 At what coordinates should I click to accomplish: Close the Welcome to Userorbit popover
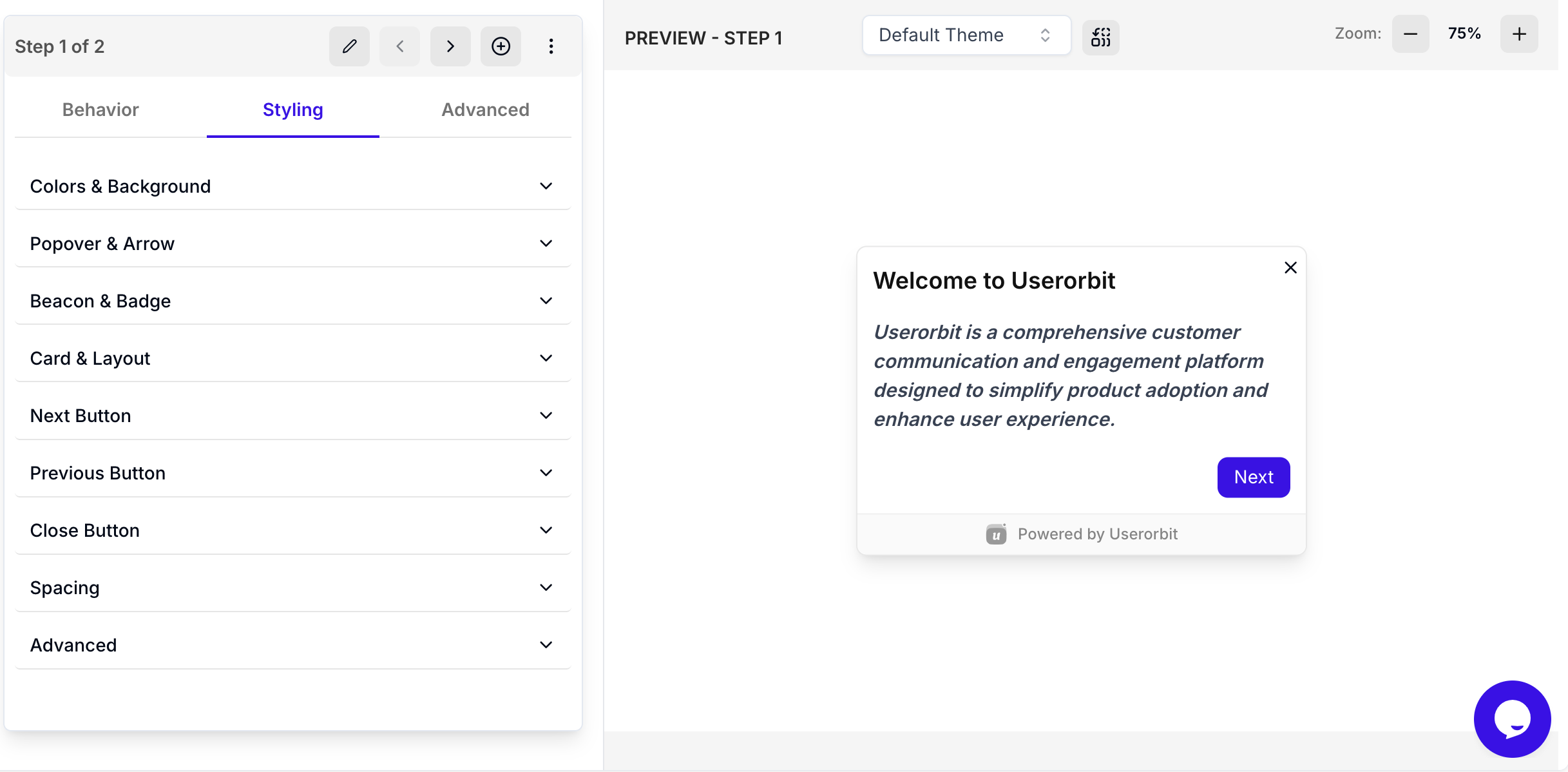pos(1290,268)
